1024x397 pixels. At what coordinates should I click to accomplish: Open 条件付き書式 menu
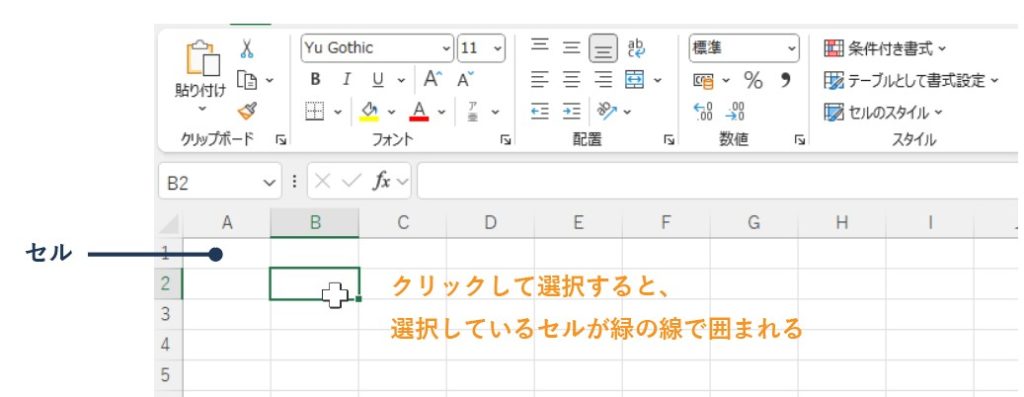[885, 48]
